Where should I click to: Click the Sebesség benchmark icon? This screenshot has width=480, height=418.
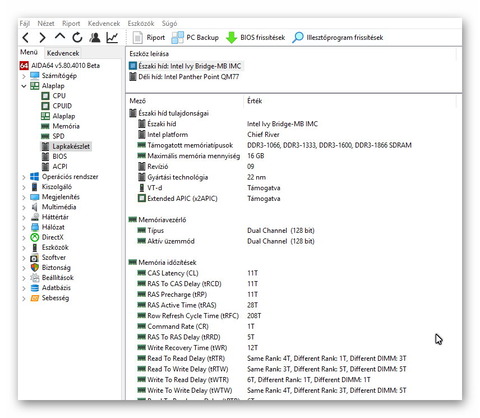[35, 298]
